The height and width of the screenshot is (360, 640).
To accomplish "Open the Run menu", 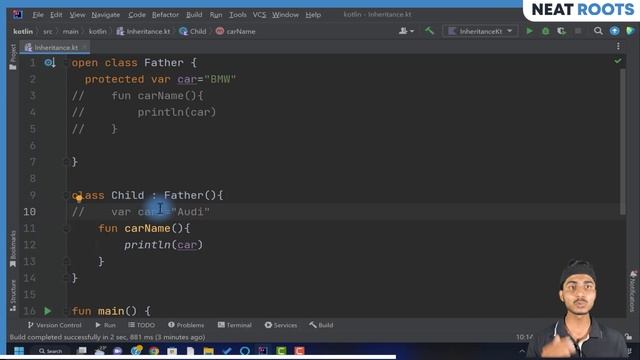I will coord(216,15).
